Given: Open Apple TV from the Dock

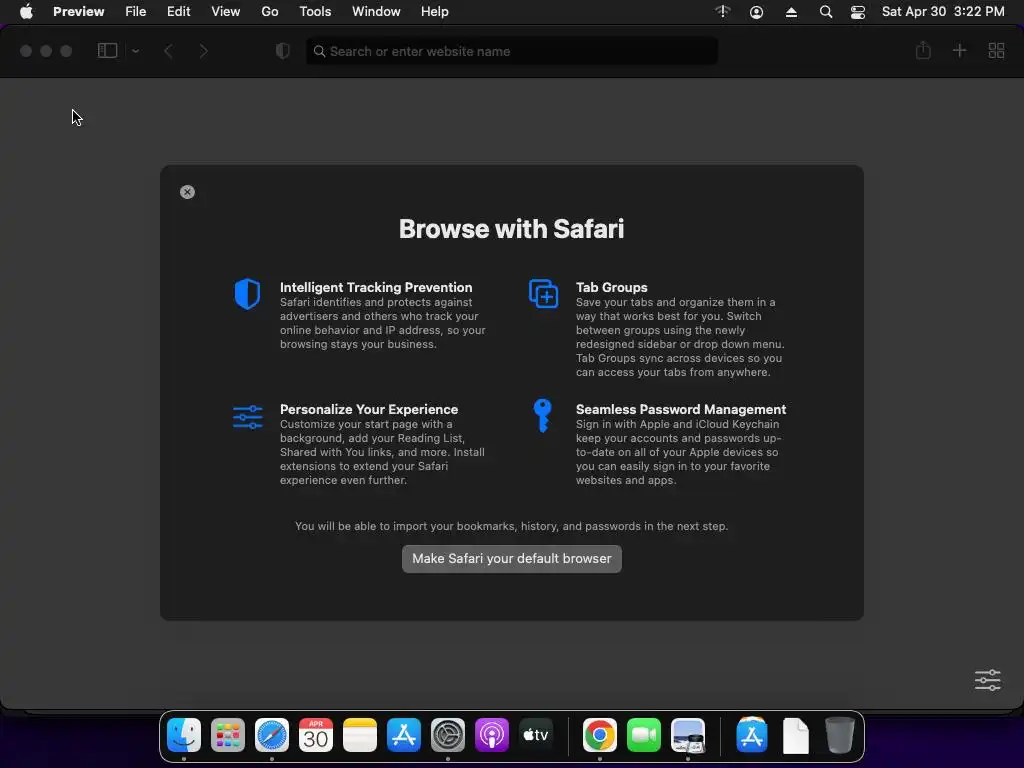Looking at the screenshot, I should pyautogui.click(x=536, y=735).
